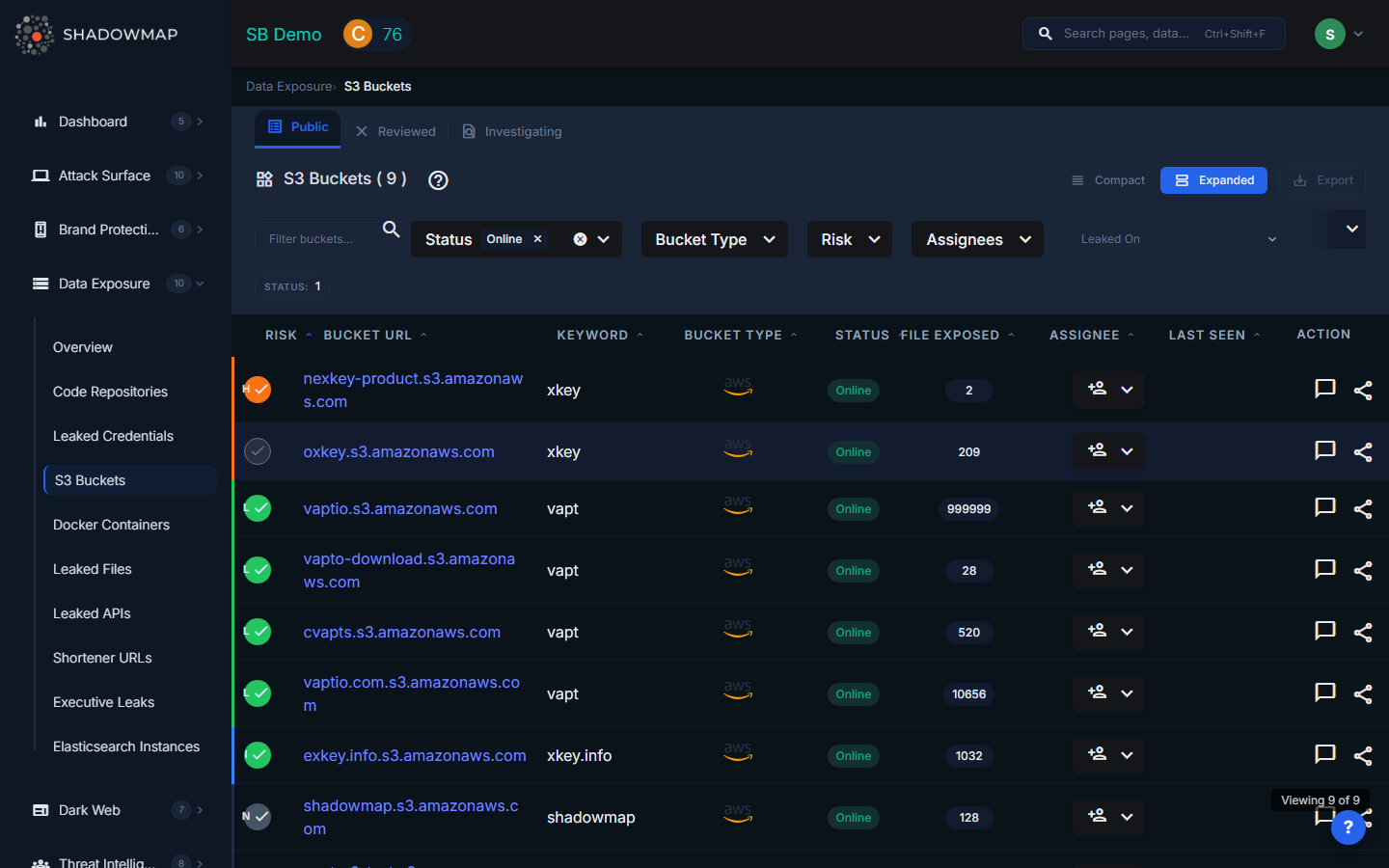Open the Assignees filter dropdown

[x=977, y=239]
